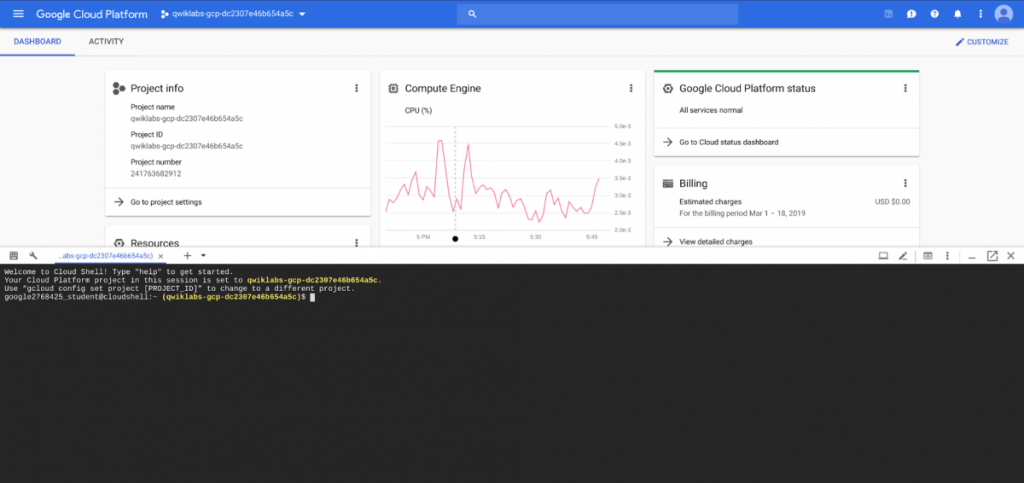1024x483 pixels.
Task: Click 'All services normal' status text
Action: (x=711, y=110)
